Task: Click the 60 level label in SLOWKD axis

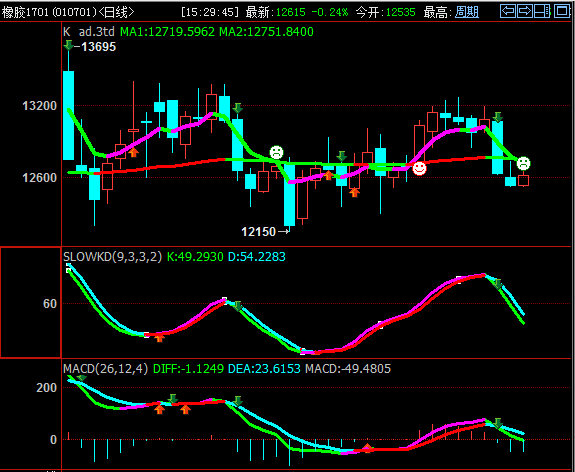Action: [50, 304]
